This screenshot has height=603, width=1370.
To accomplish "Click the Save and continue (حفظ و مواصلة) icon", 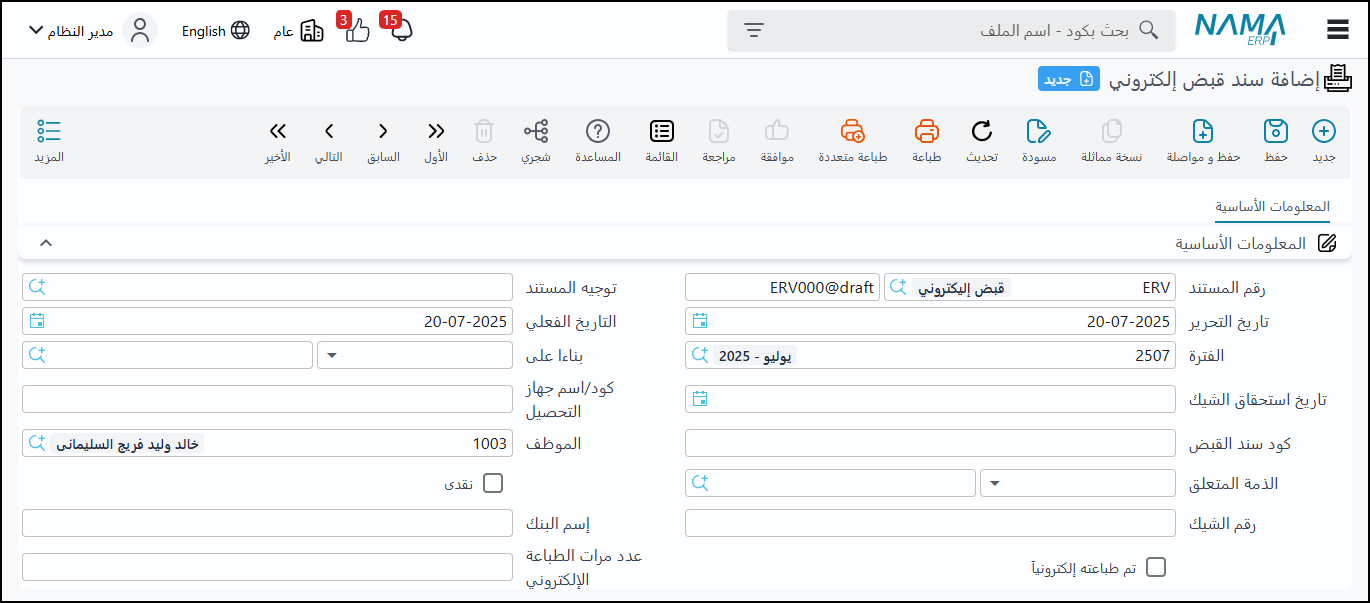I will click(1203, 132).
